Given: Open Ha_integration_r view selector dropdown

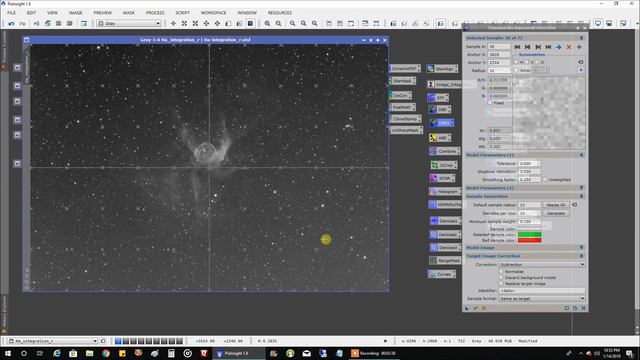Looking at the screenshot, I should tap(53, 341).
